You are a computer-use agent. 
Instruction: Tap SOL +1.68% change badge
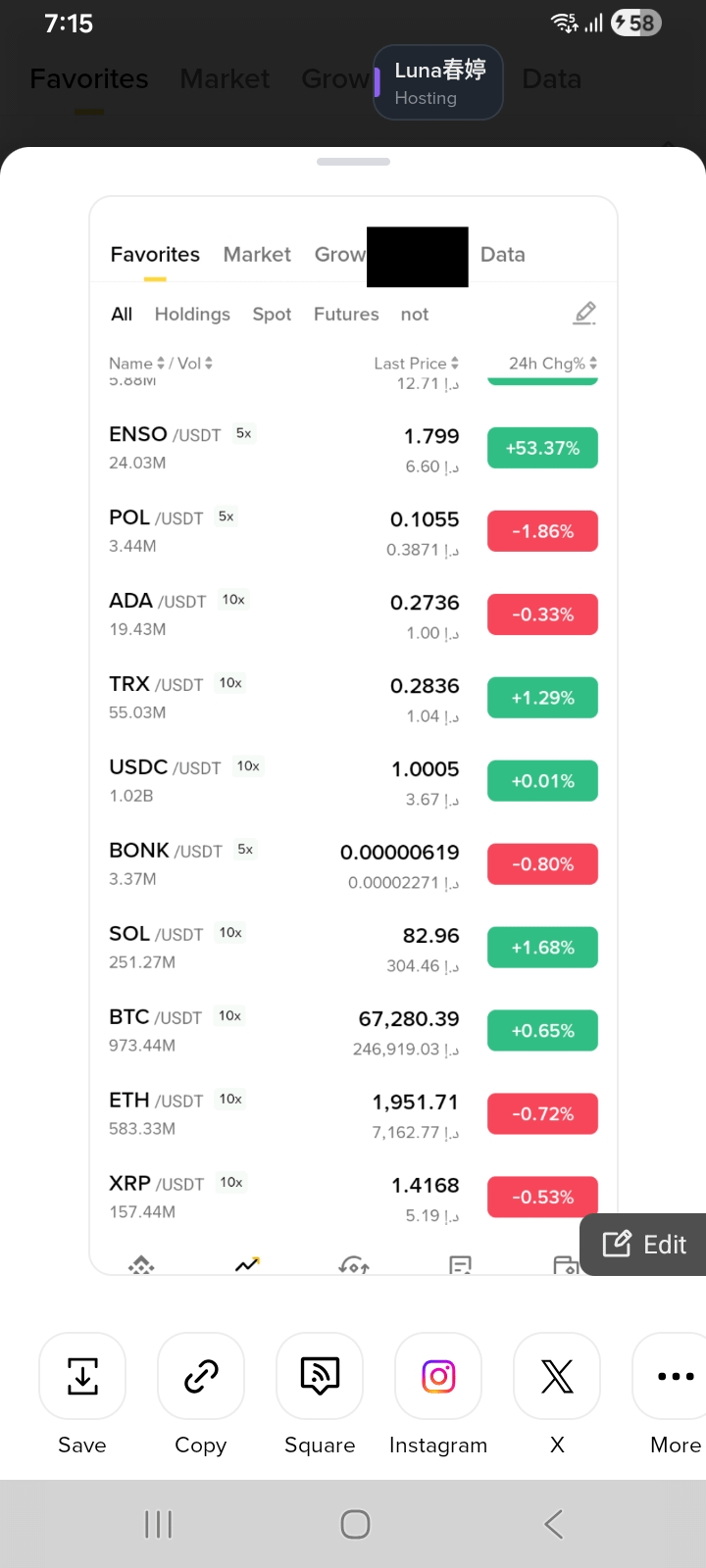tap(542, 948)
